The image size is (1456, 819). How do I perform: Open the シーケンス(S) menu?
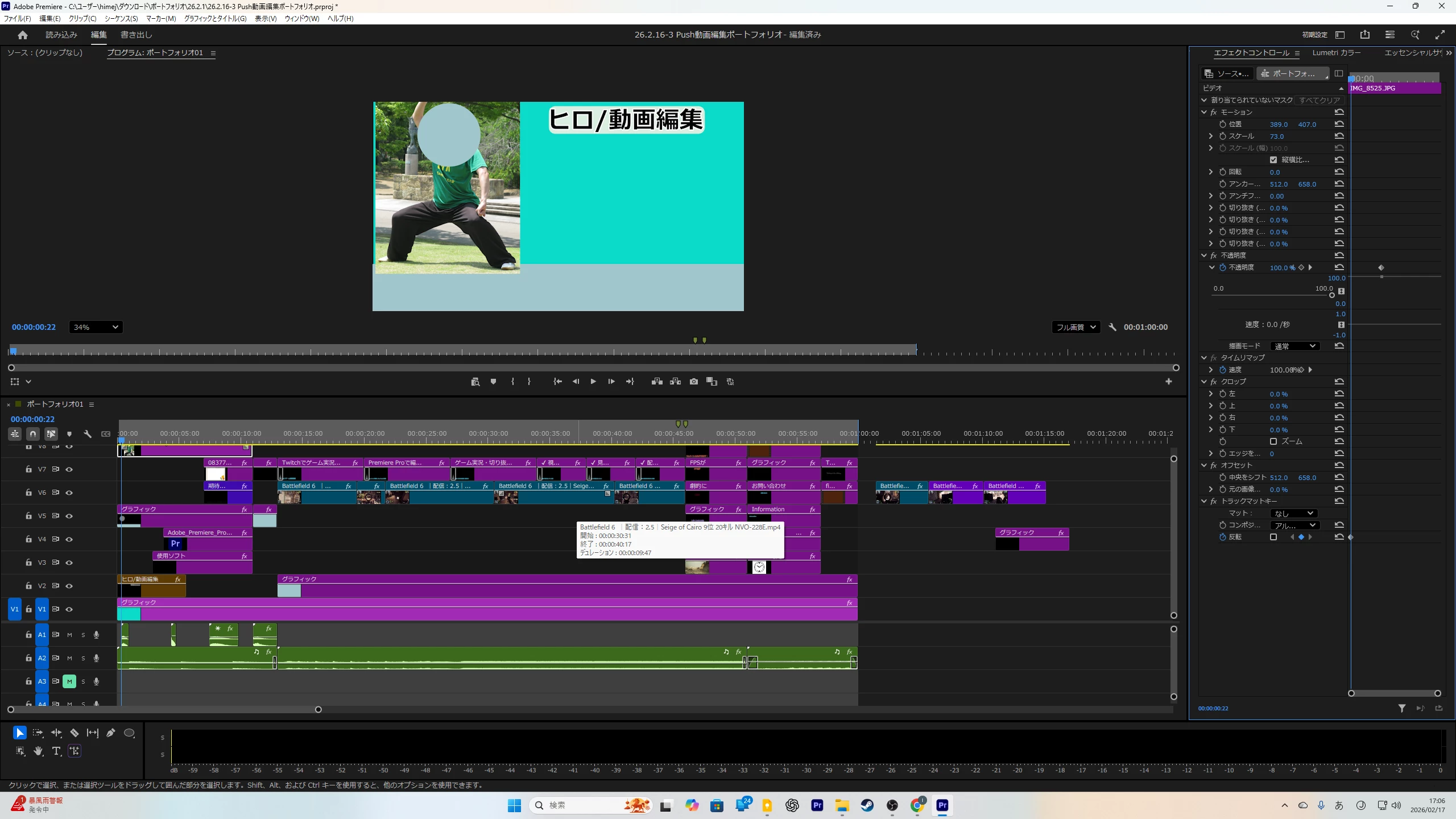click(x=121, y=18)
